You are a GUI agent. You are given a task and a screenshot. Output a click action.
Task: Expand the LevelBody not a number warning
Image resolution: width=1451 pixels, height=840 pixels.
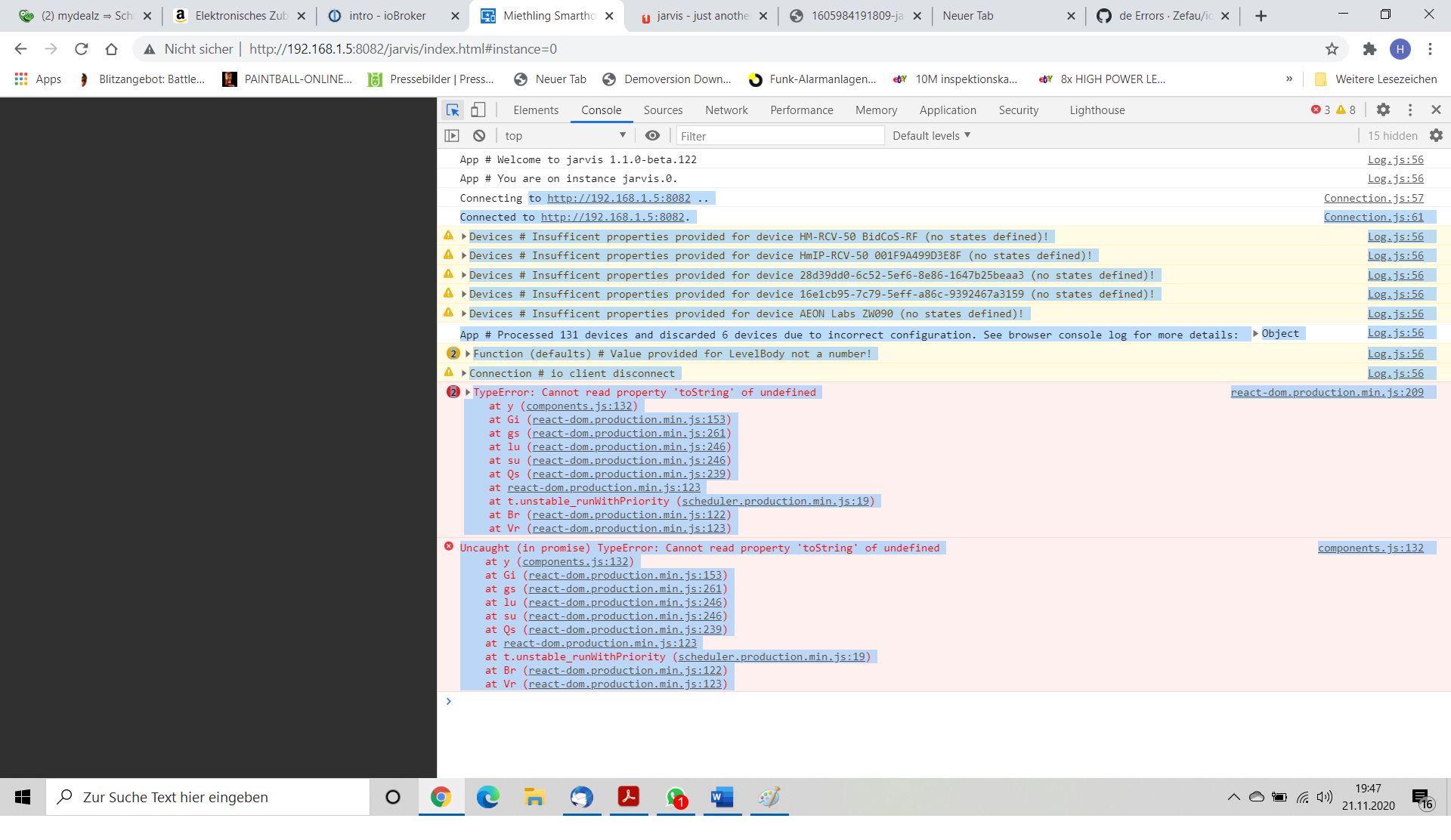[468, 354]
